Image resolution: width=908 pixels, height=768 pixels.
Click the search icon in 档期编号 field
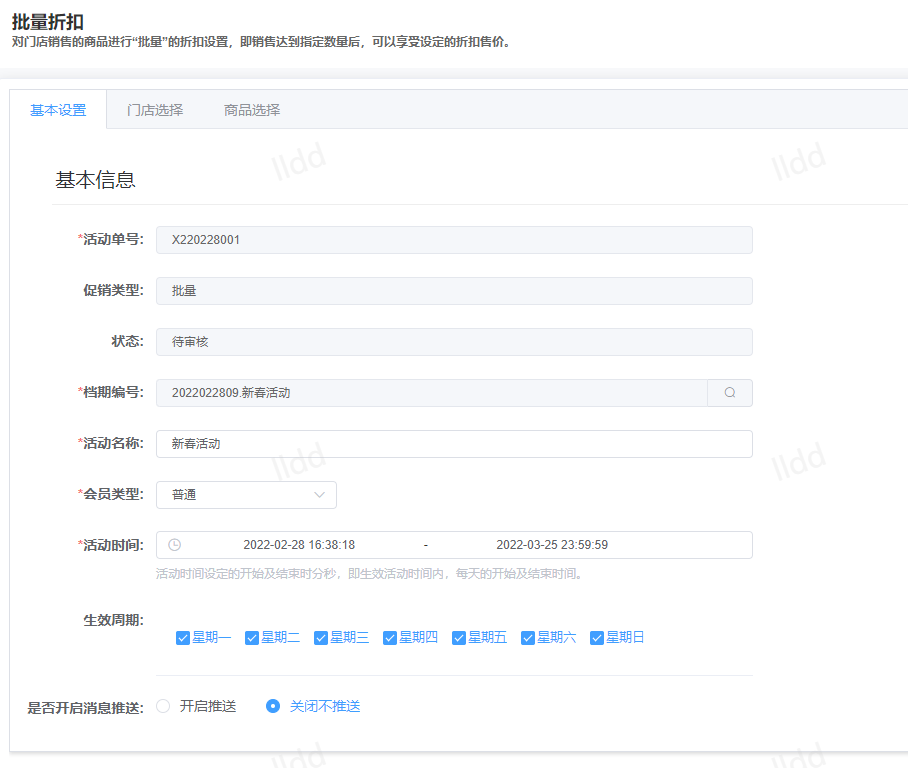[x=730, y=393]
